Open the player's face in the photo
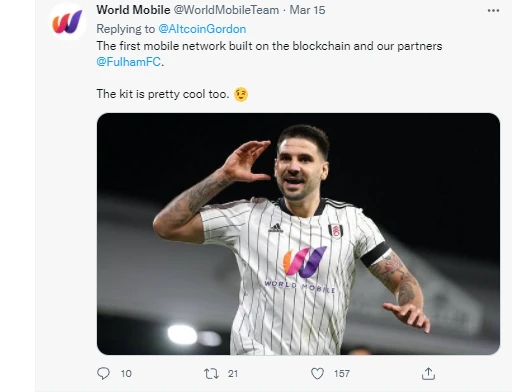The image size is (512, 392). pyautogui.click(x=299, y=166)
